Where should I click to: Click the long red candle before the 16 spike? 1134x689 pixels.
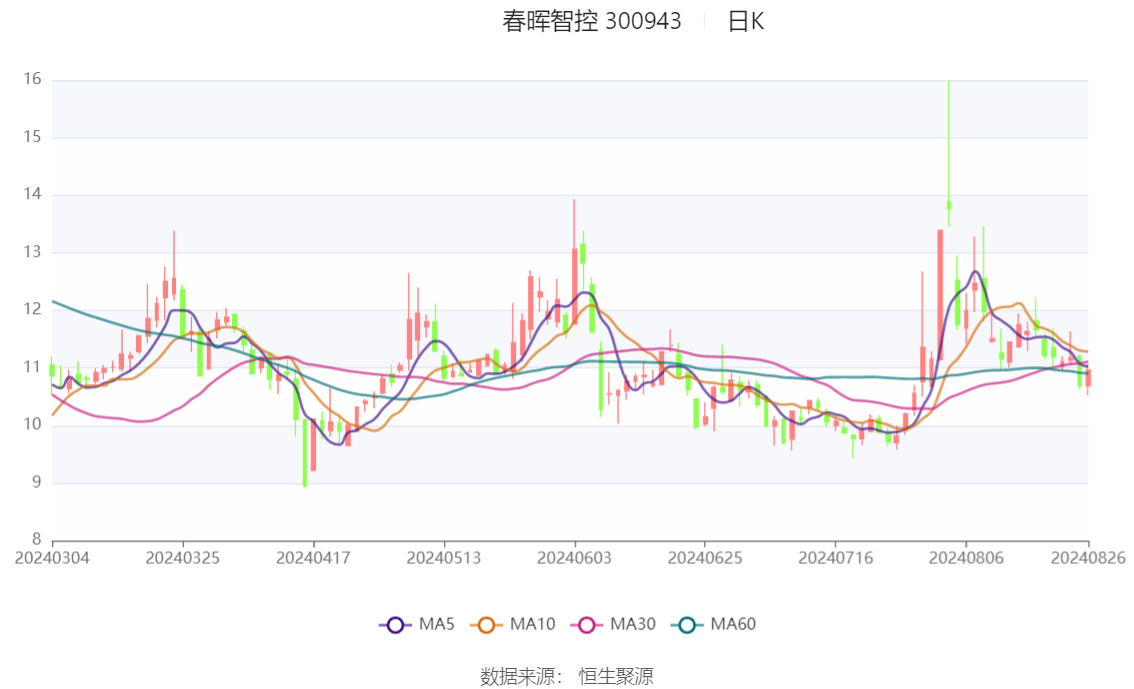(x=940, y=294)
